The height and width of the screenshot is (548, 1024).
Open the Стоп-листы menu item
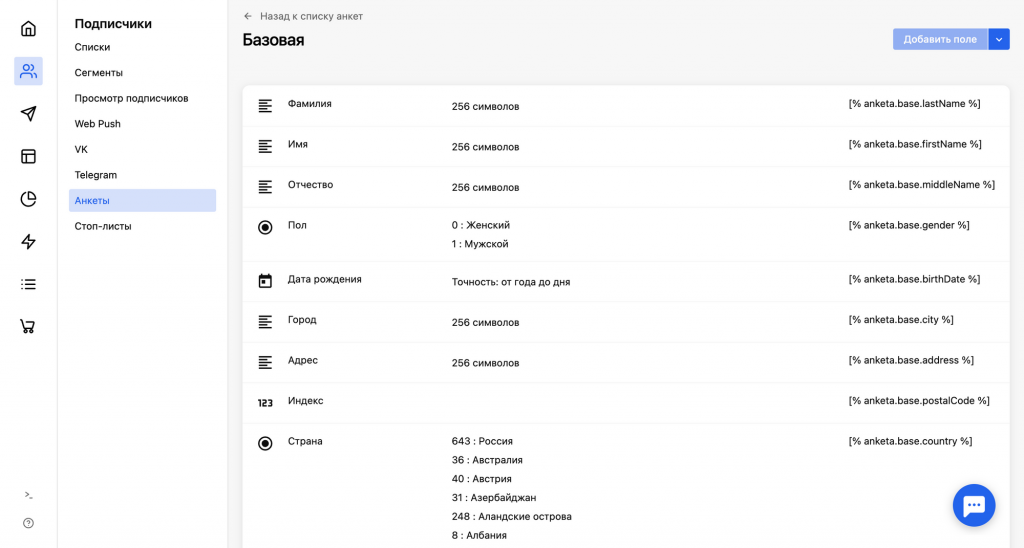103,226
